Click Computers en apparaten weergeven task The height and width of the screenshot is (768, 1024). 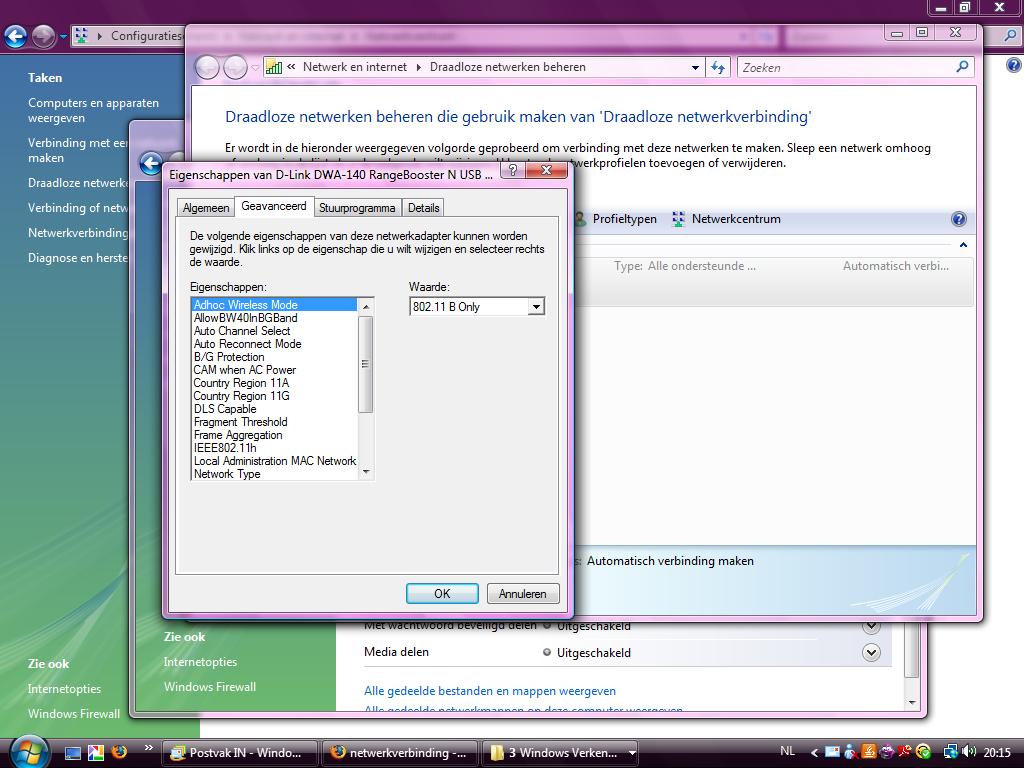point(93,110)
